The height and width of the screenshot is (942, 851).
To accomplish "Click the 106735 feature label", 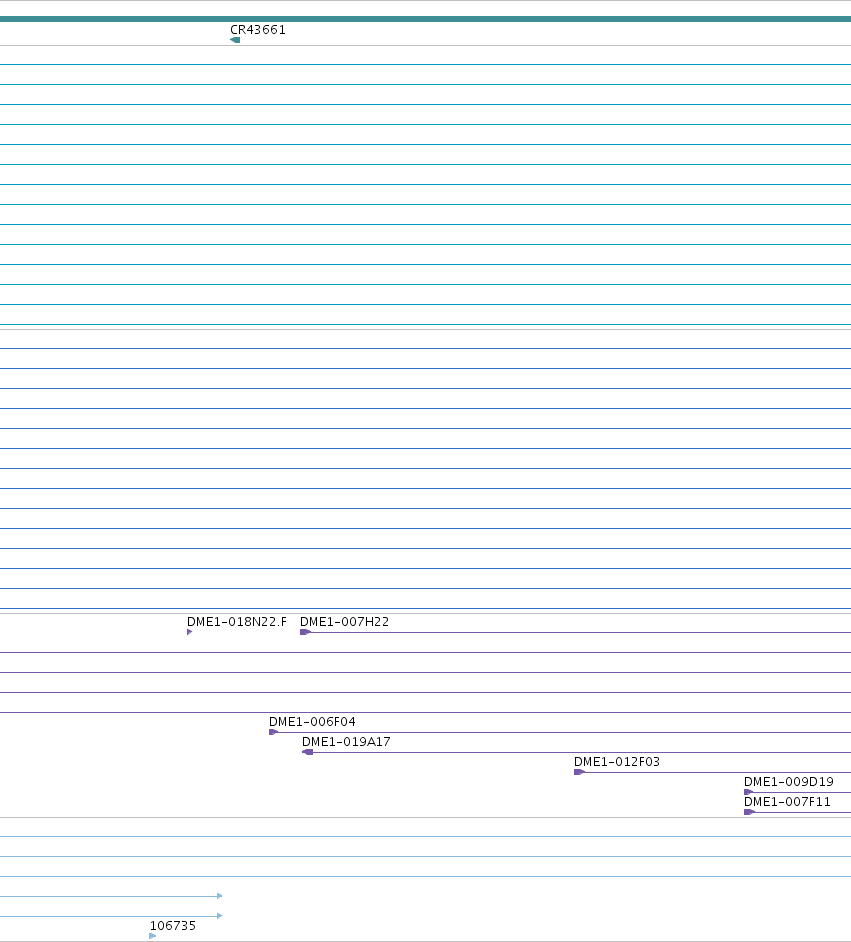I will coord(172,926).
